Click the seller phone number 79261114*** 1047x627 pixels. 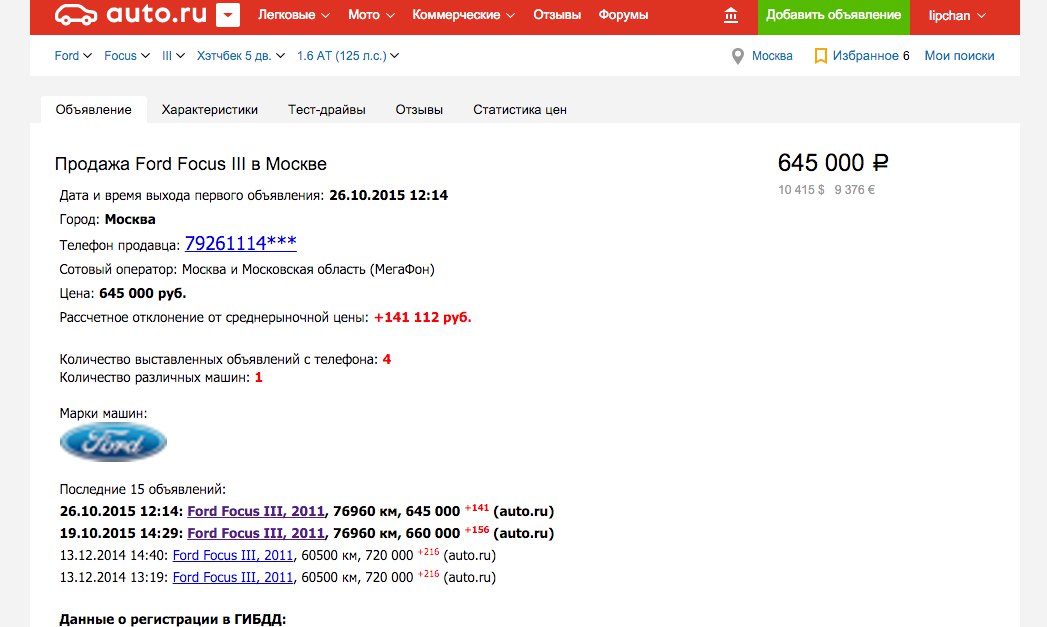pyautogui.click(x=240, y=243)
